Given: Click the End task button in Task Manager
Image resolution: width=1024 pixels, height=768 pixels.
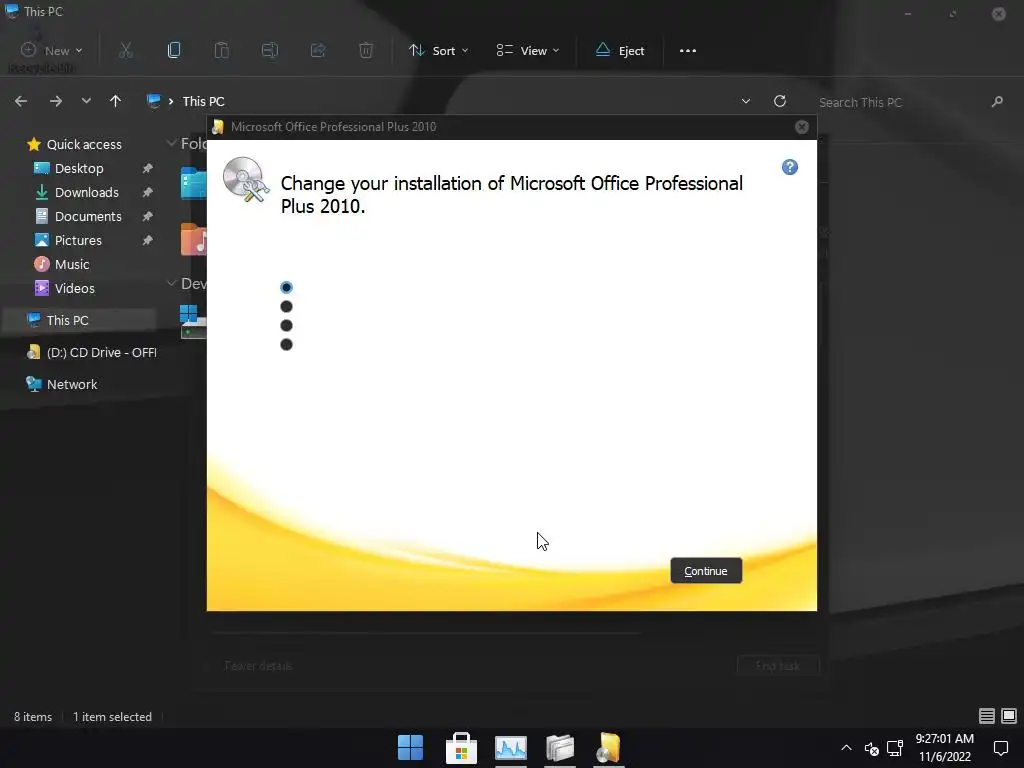Looking at the screenshot, I should (778, 666).
